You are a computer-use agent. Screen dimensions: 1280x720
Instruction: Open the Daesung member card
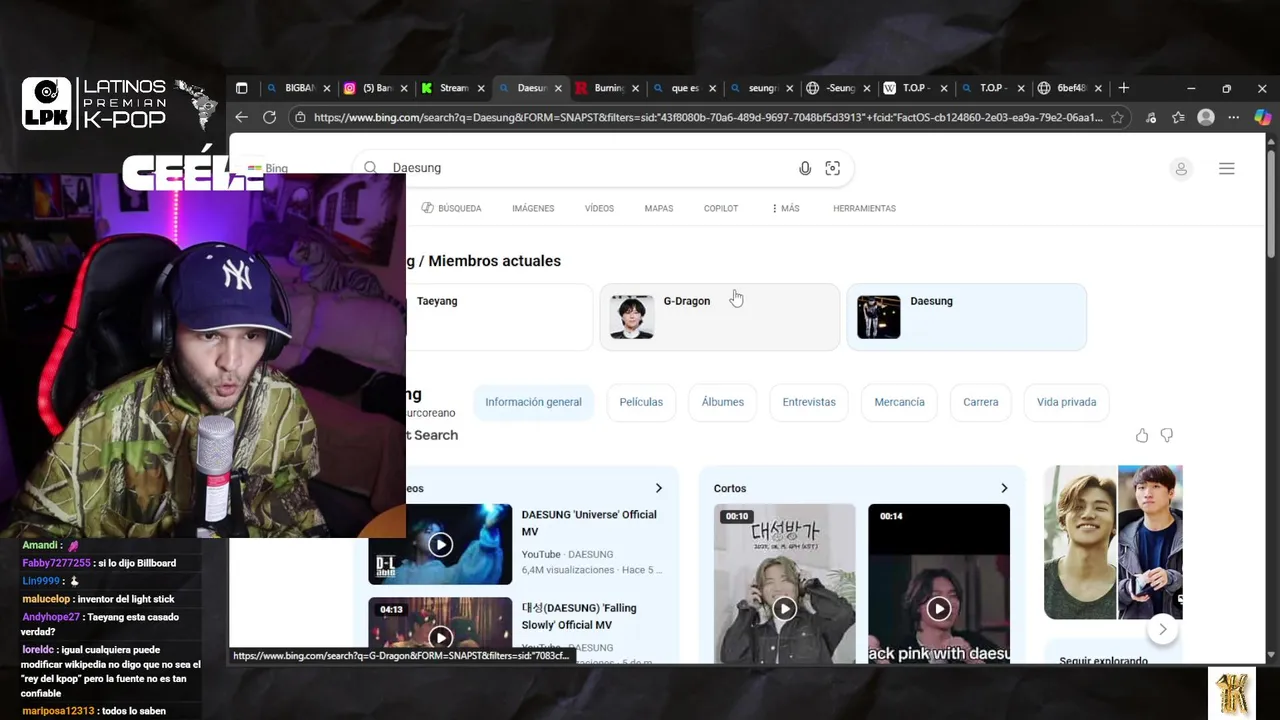pos(966,317)
